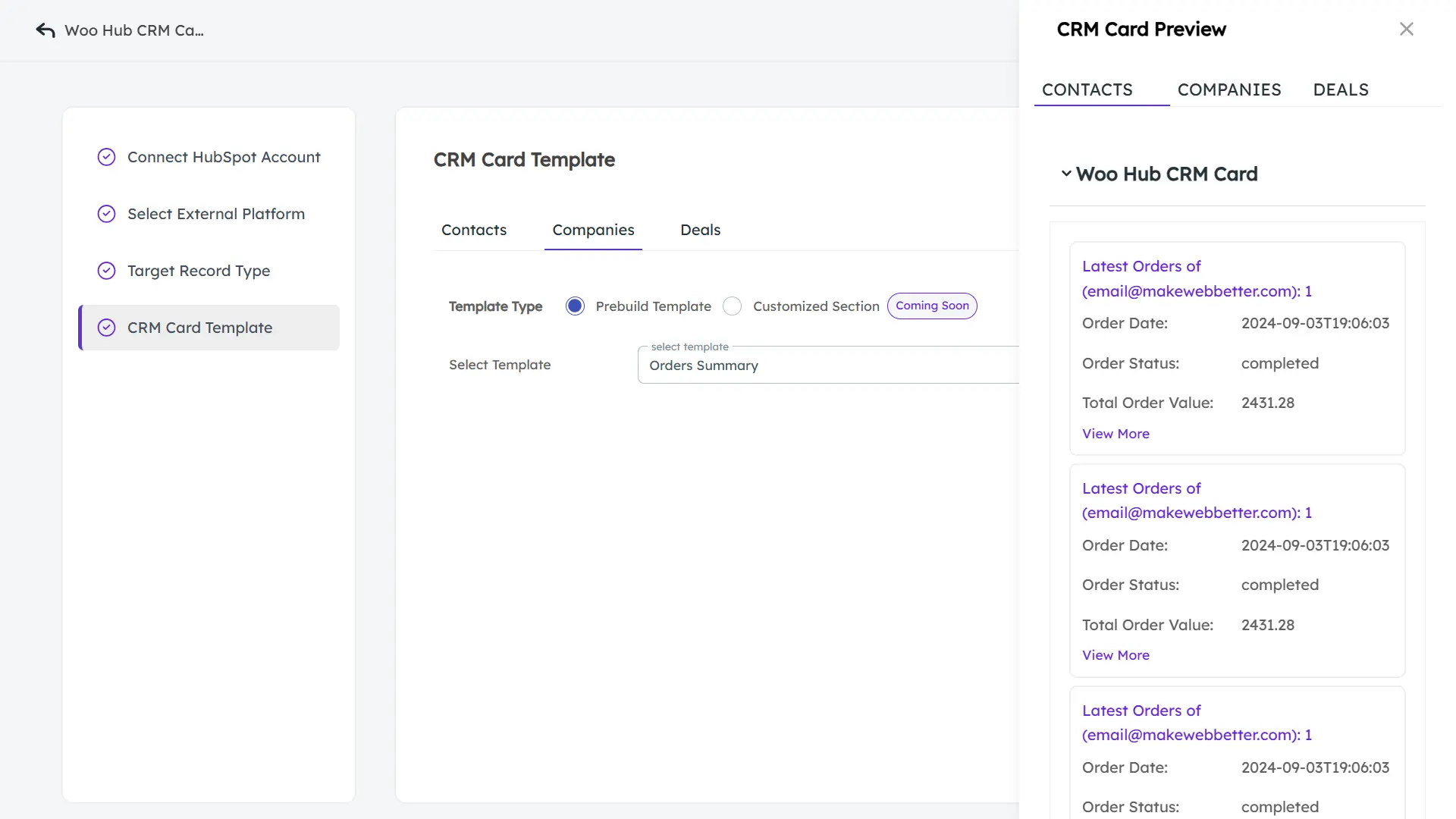The width and height of the screenshot is (1456, 819).
Task: Switch to the Contacts template tab
Action: (473, 230)
